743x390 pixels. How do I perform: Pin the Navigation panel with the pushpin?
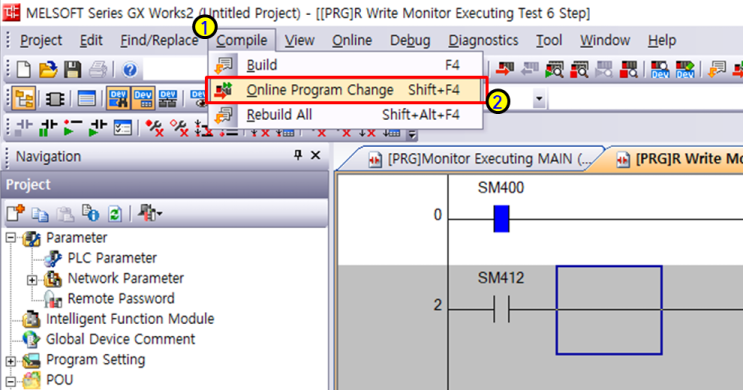[298, 154]
